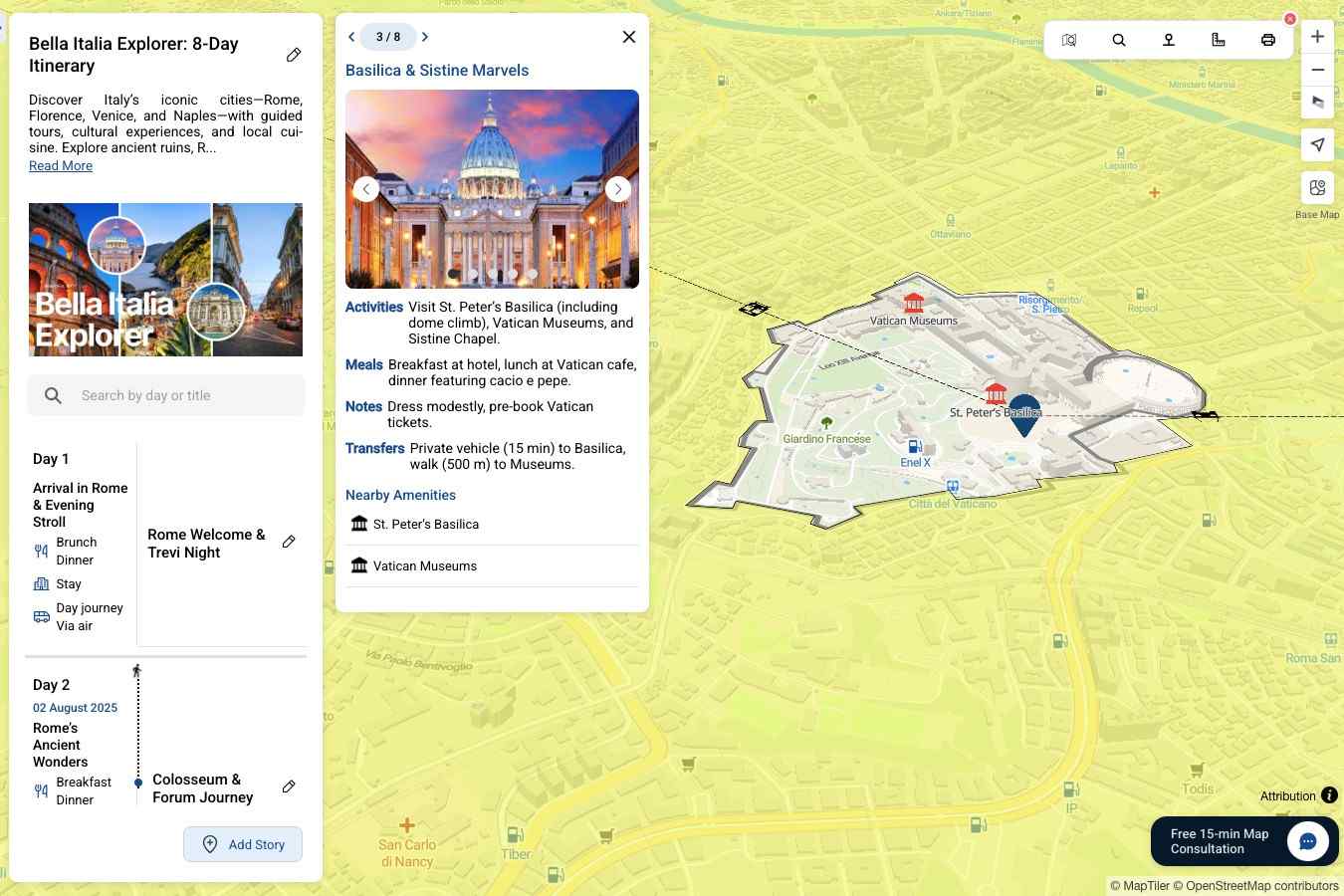Viewport: 1344px width, 896px height.
Task: Close the Basilica & Sistine Marvels panel
Action: [x=629, y=37]
